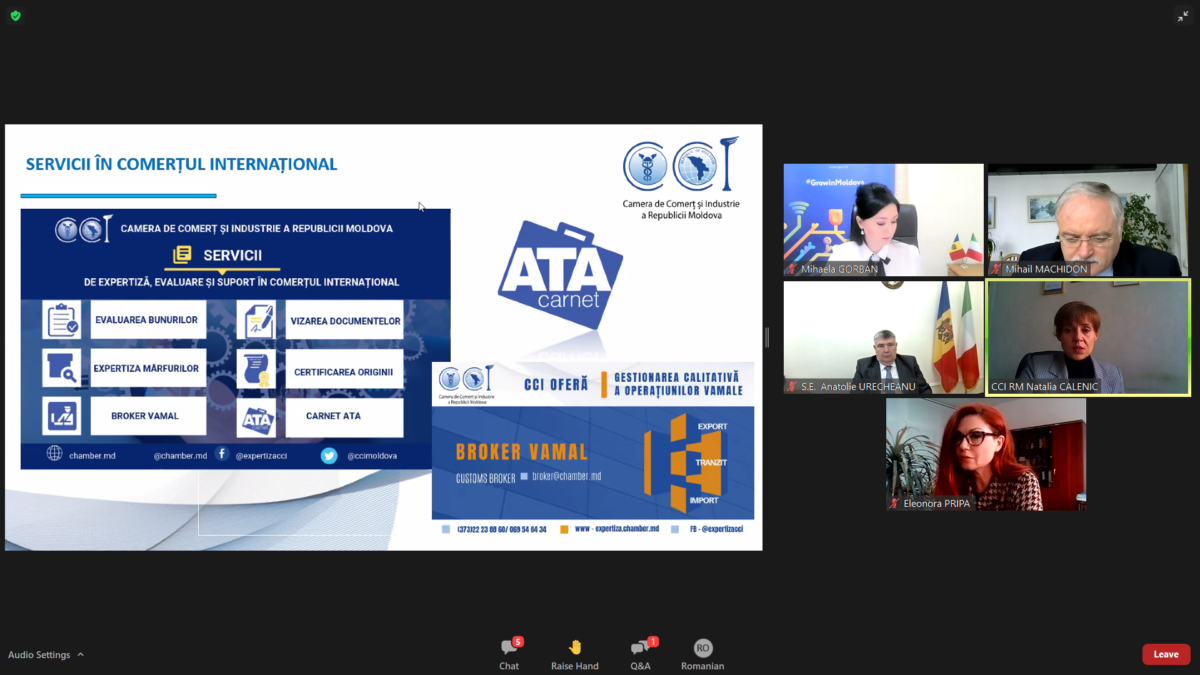Click the Twitter bird icon
Image resolution: width=1200 pixels, height=675 pixels.
(x=329, y=455)
